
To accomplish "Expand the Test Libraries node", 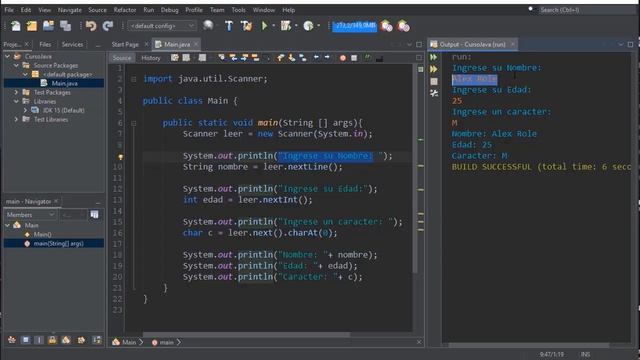I will [x=16, y=119].
